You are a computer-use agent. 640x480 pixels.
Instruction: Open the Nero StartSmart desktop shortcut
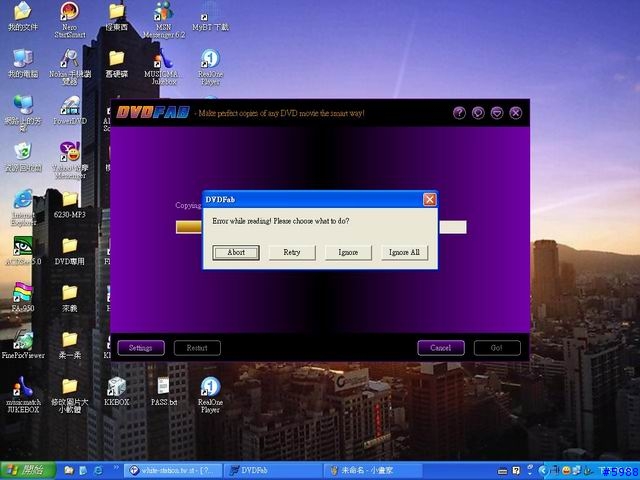[70, 20]
